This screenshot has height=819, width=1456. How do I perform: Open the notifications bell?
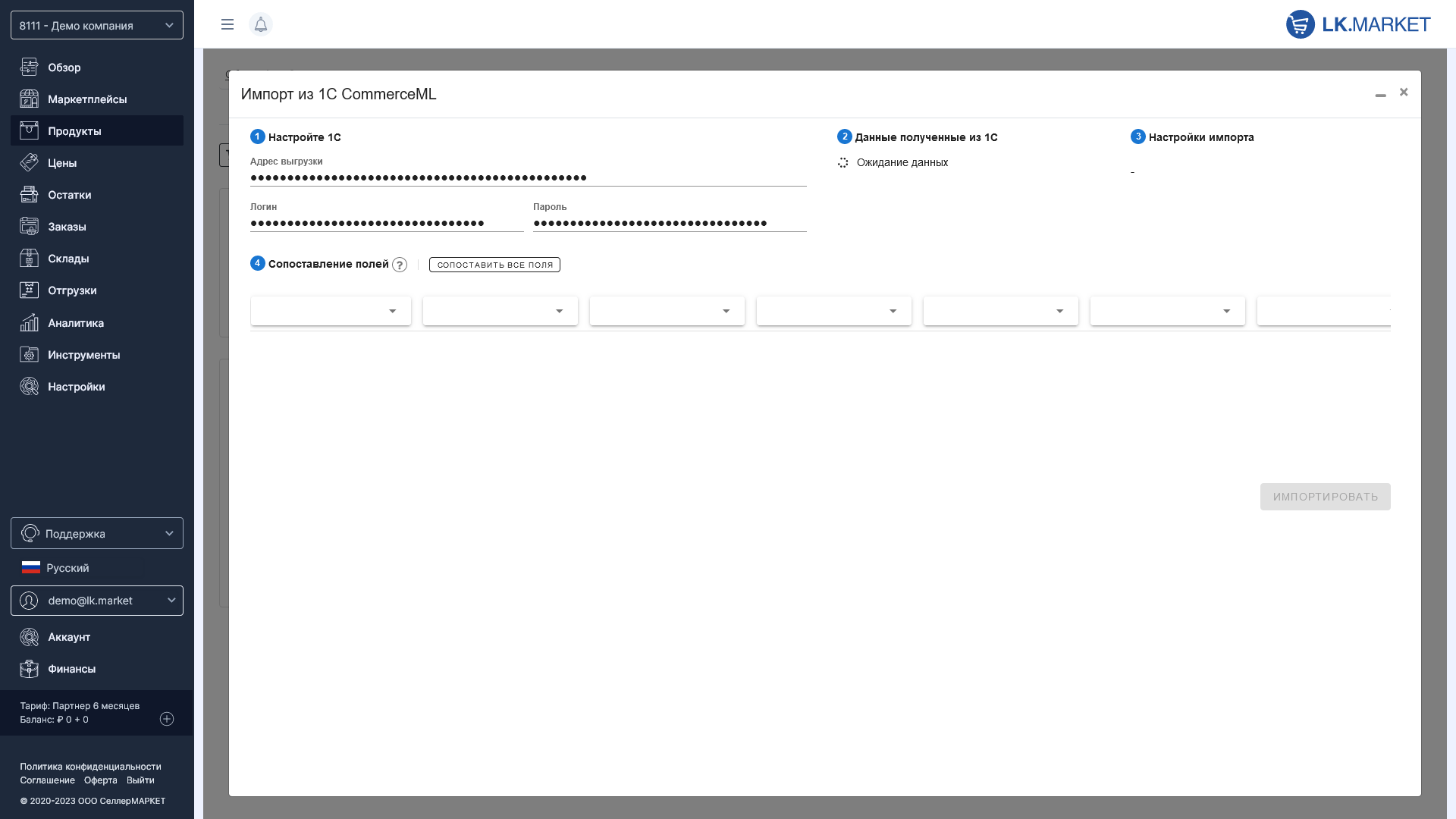tap(261, 24)
